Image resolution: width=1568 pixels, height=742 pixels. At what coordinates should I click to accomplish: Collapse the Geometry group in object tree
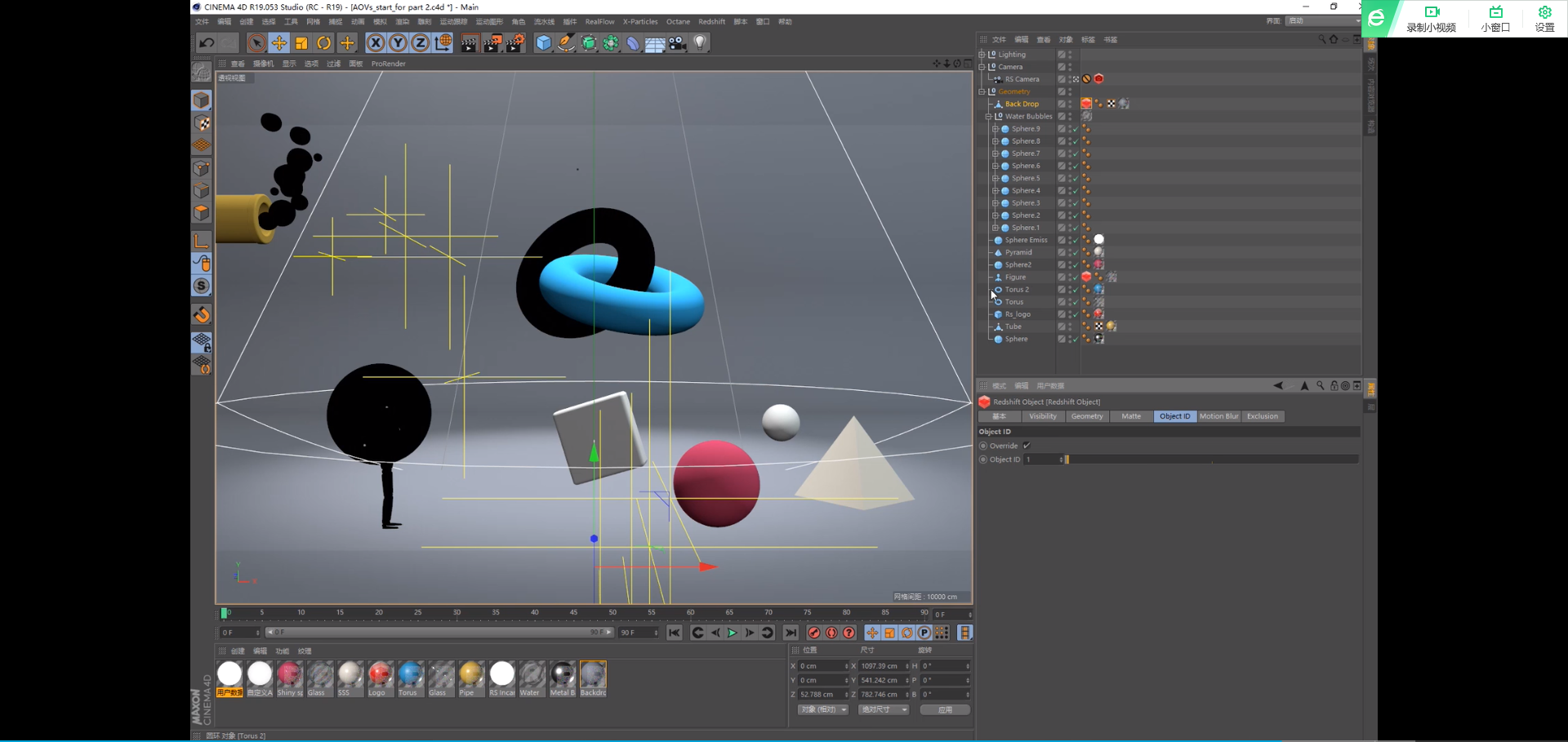[982, 91]
